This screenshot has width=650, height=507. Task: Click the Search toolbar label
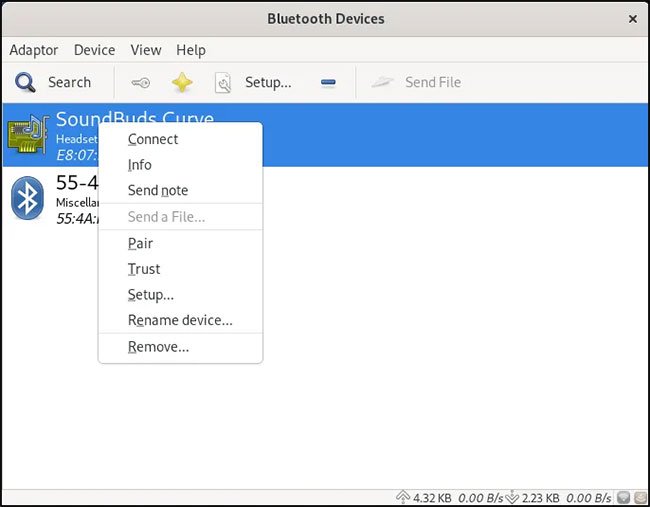(x=69, y=82)
